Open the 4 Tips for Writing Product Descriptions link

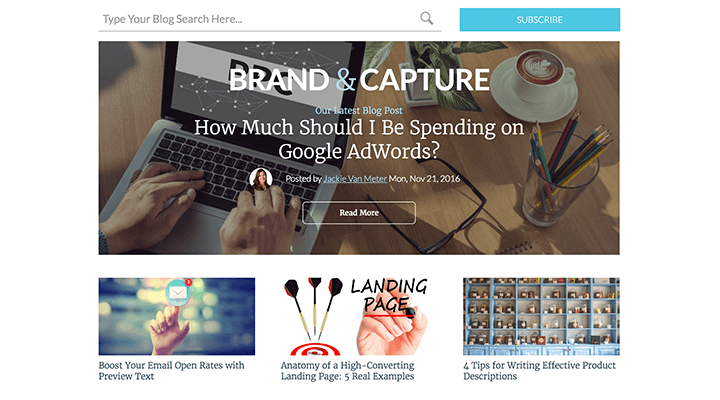tap(539, 371)
